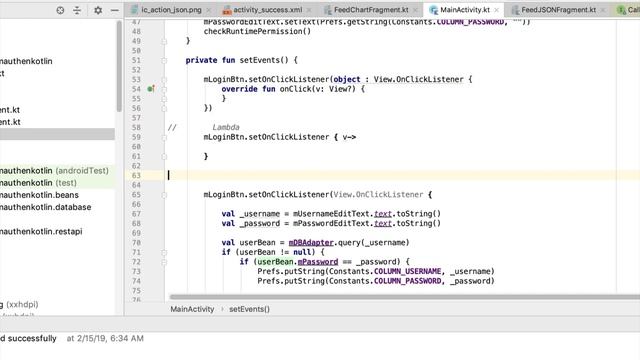Click the Lambda comment on line 58
This screenshot has height=360, width=640.
point(226,127)
